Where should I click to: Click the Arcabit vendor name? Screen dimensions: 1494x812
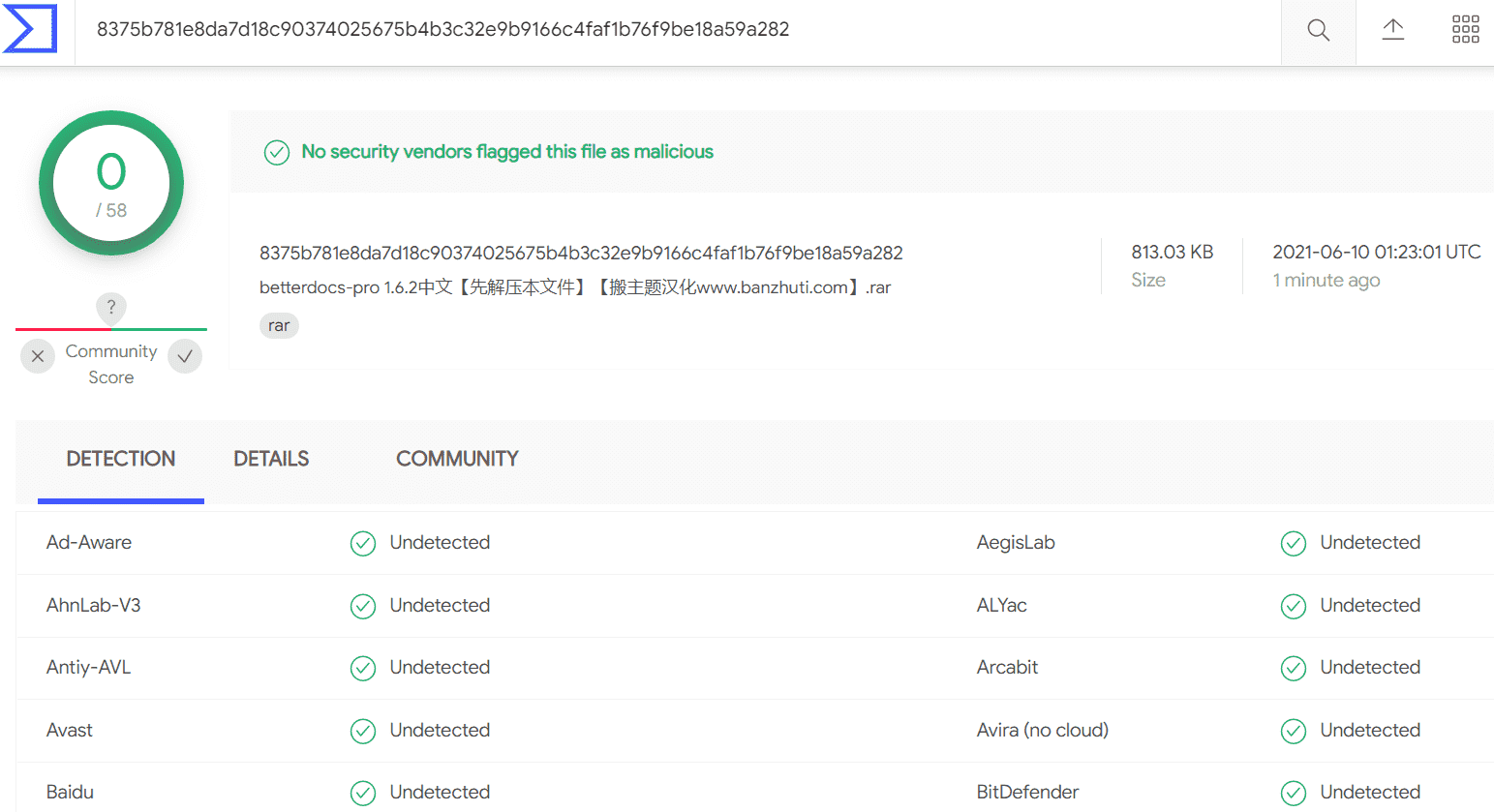pos(1007,667)
